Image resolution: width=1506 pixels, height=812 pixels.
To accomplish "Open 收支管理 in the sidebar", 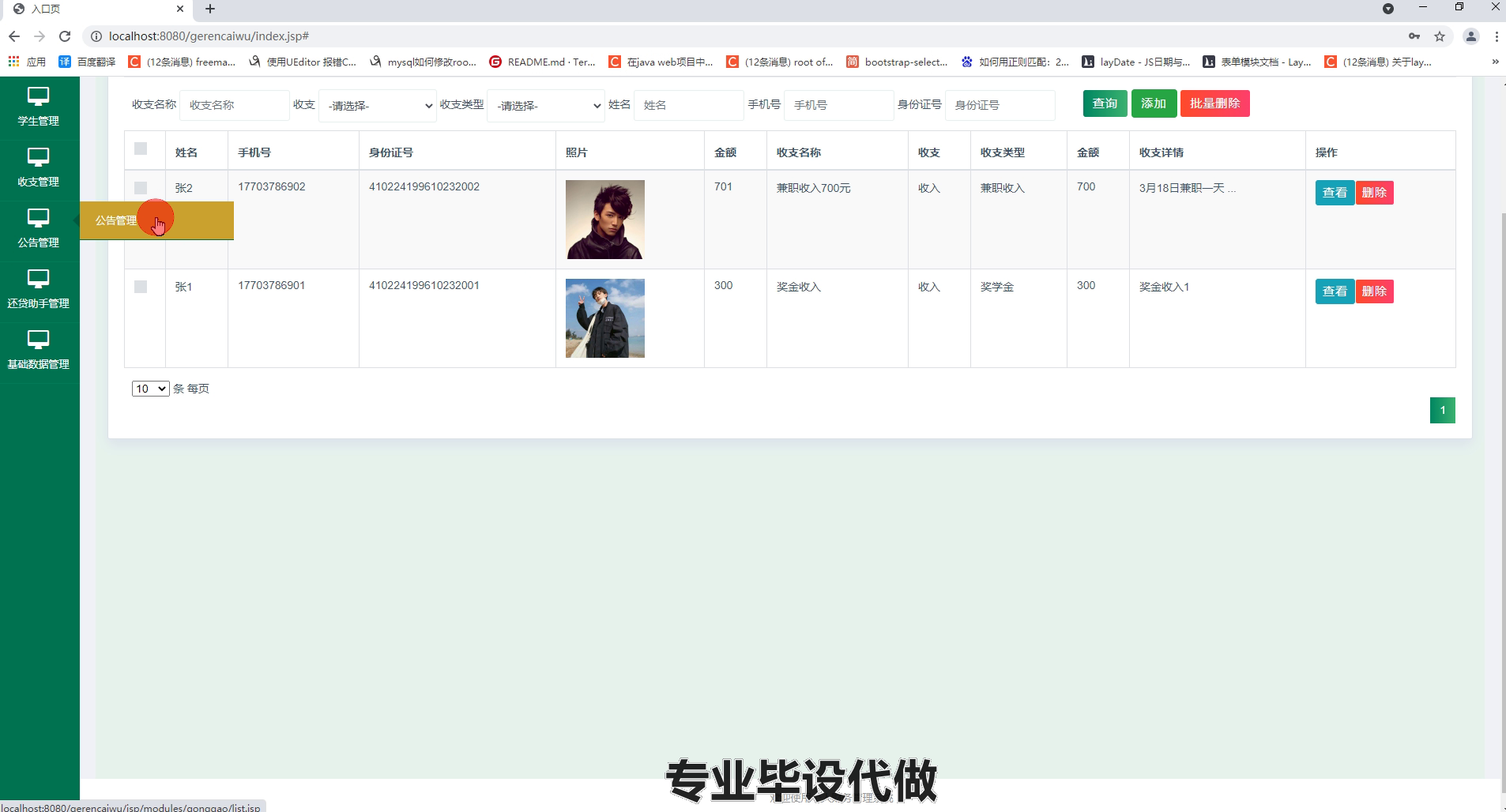I will pos(39,169).
